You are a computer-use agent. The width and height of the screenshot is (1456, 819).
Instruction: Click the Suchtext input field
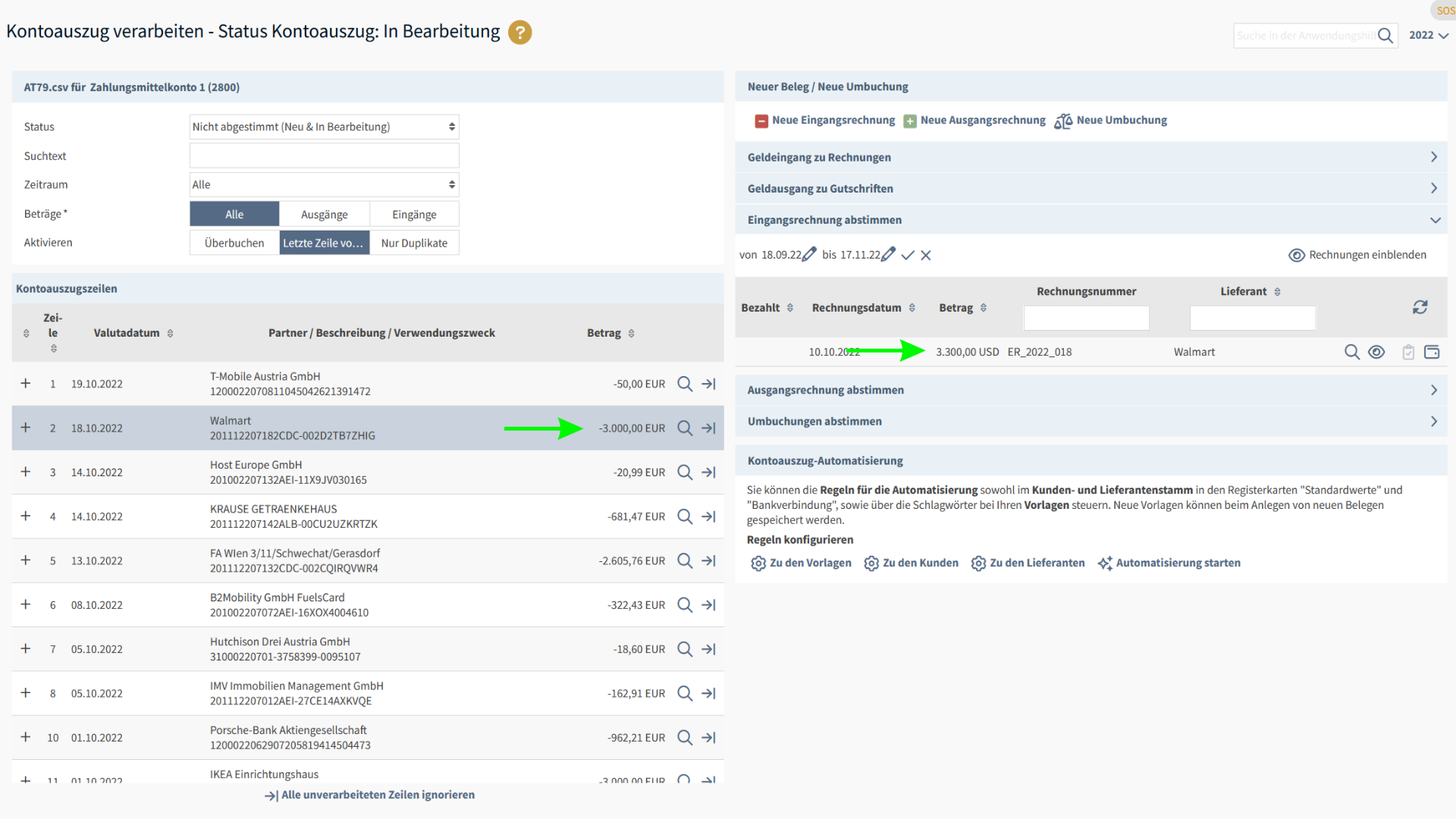[x=324, y=156]
